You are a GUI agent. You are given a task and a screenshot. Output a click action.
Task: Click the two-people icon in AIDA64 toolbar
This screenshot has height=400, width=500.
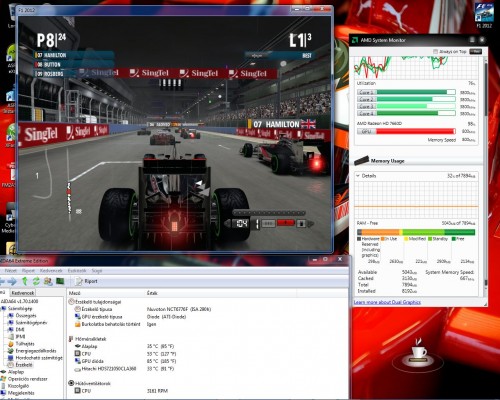tap(48, 281)
